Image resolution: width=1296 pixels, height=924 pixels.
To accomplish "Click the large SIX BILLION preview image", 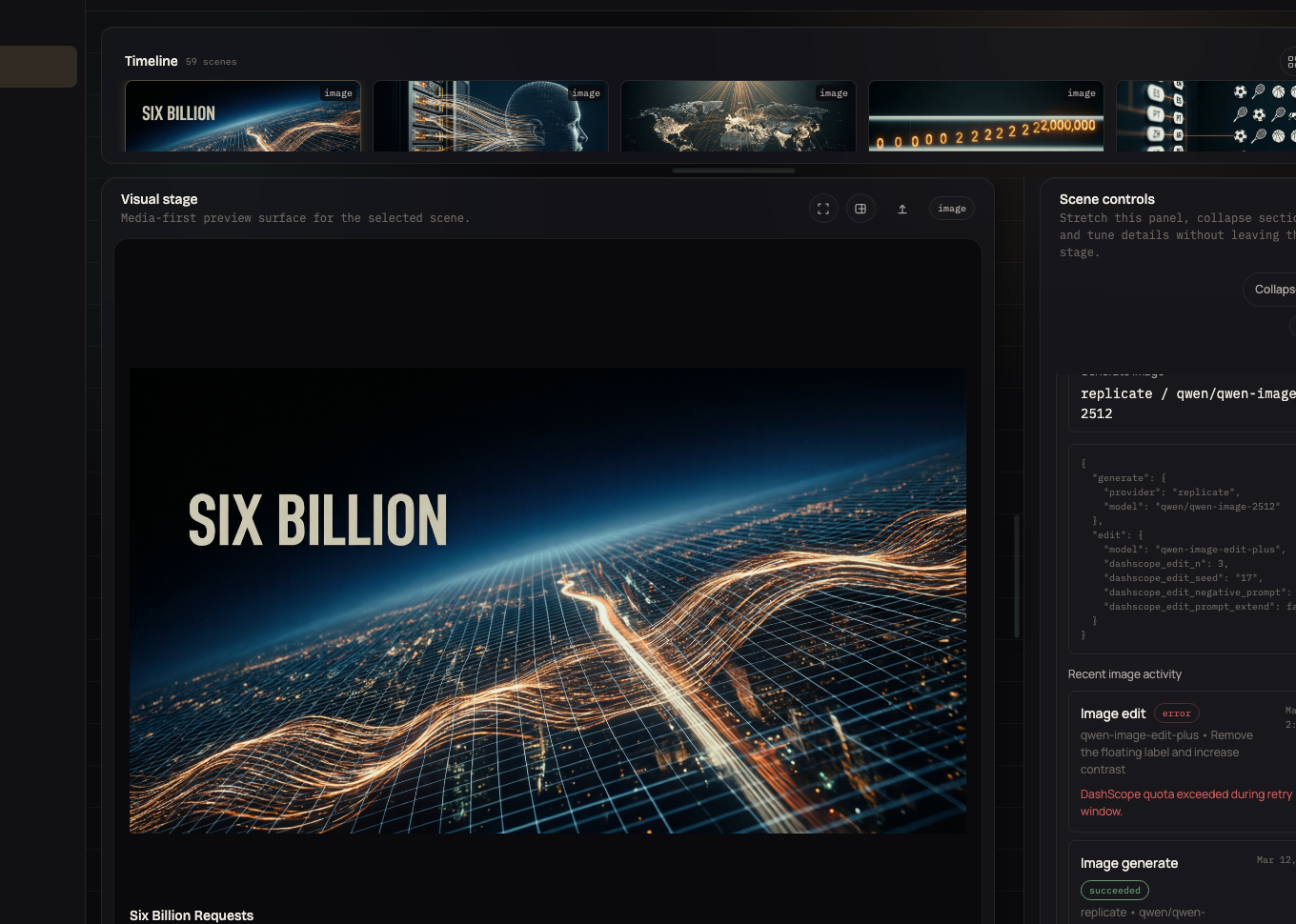I will [x=548, y=600].
